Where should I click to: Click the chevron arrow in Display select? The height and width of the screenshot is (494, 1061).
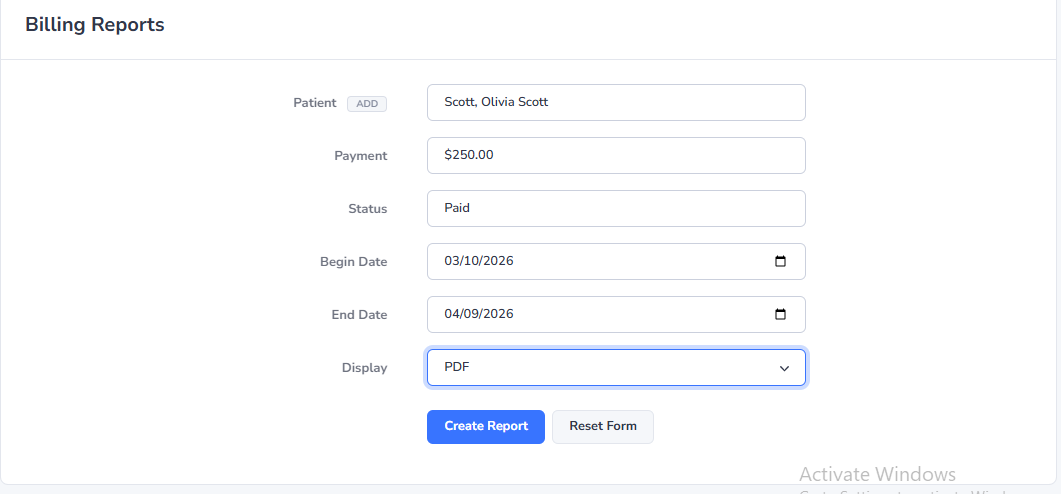(x=784, y=368)
